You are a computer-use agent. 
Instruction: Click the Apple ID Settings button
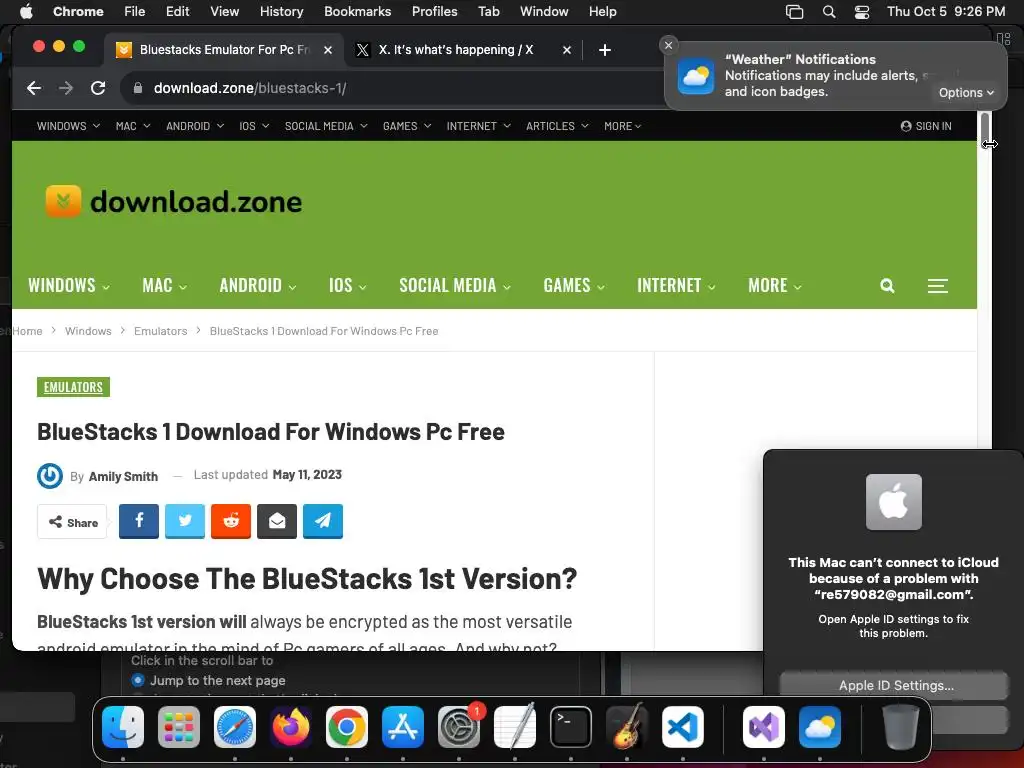click(893, 685)
